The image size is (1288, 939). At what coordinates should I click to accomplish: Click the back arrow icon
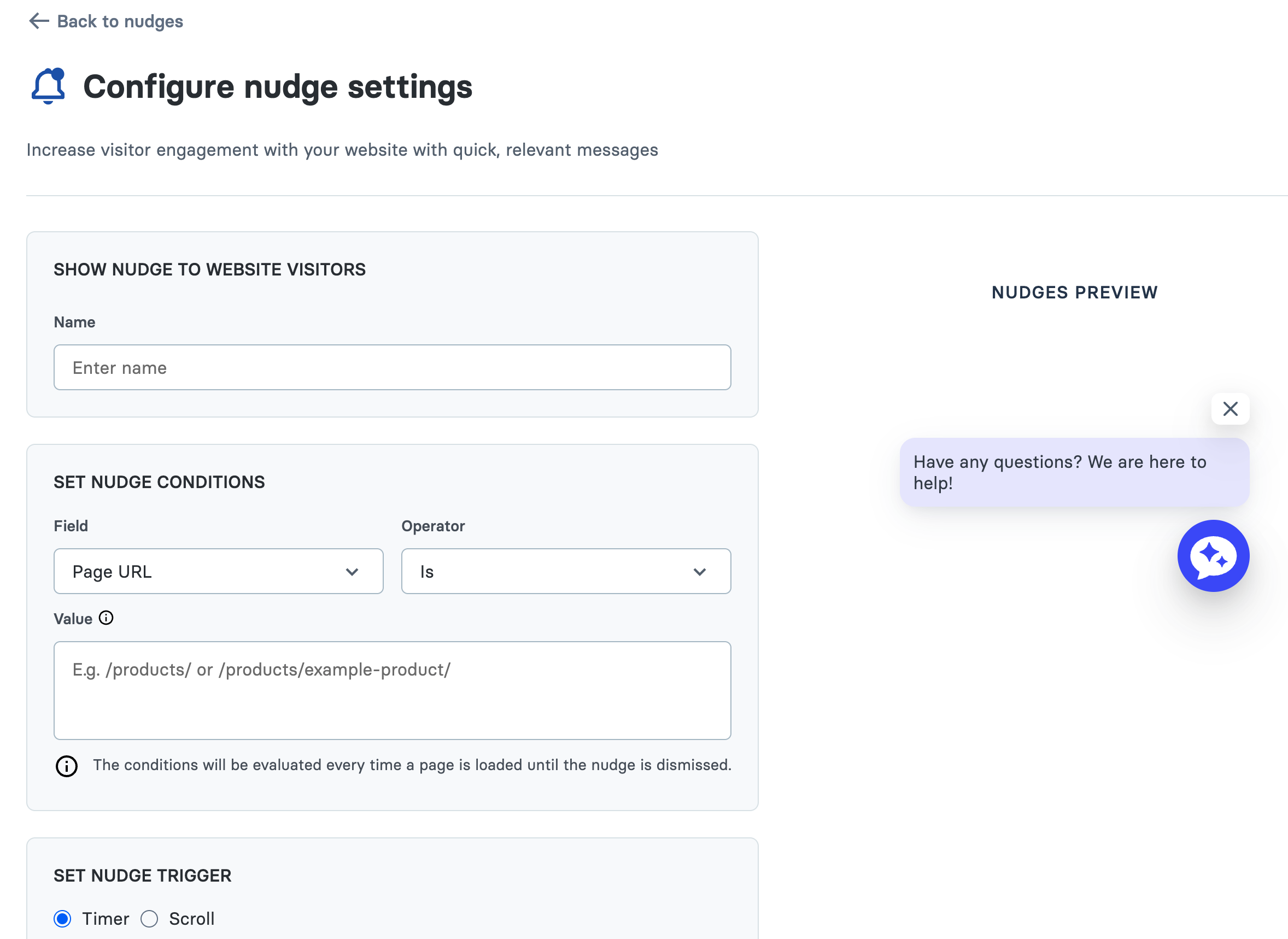click(x=39, y=21)
